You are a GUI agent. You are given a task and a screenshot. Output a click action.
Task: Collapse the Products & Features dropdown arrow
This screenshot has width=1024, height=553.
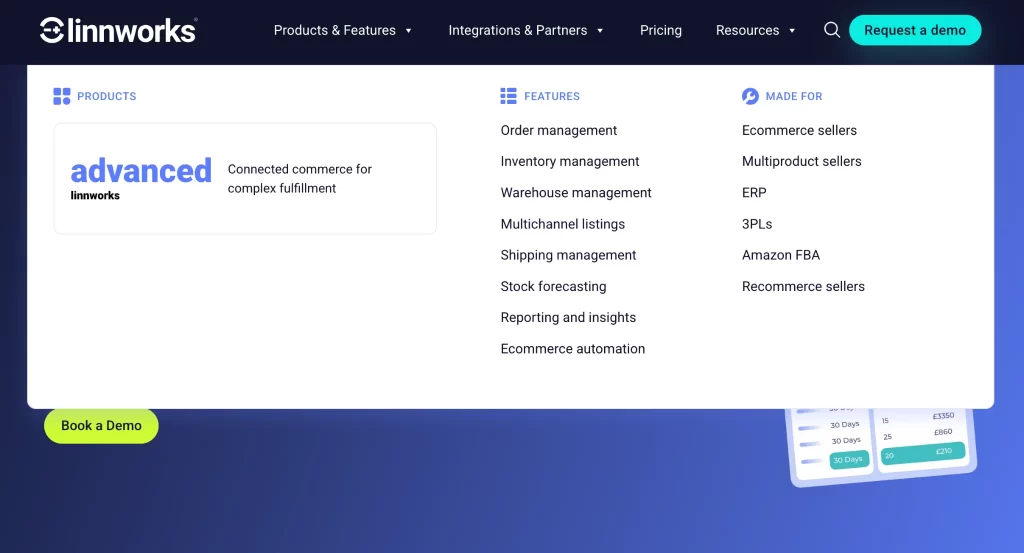(408, 31)
